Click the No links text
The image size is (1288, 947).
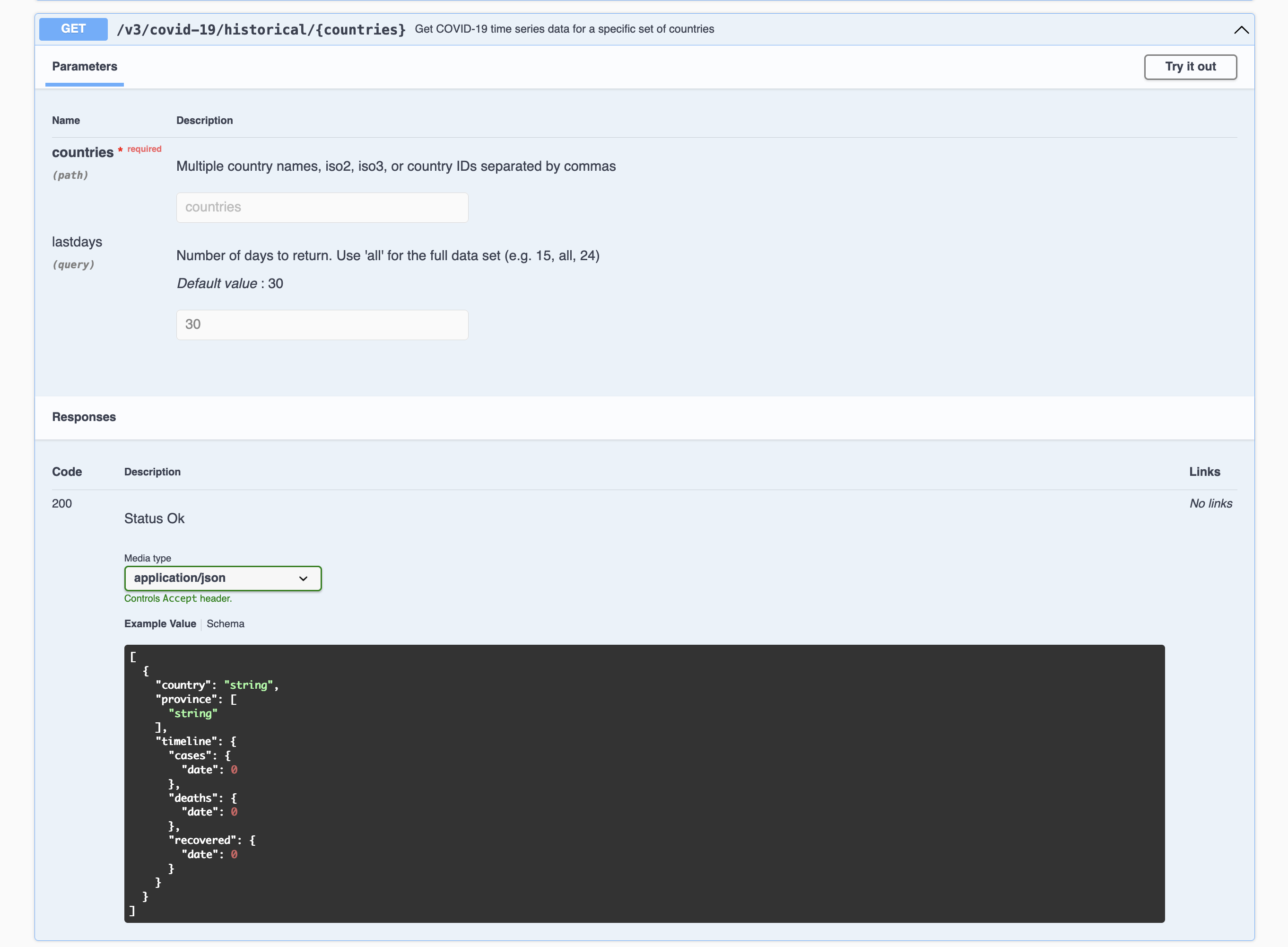(x=1210, y=504)
